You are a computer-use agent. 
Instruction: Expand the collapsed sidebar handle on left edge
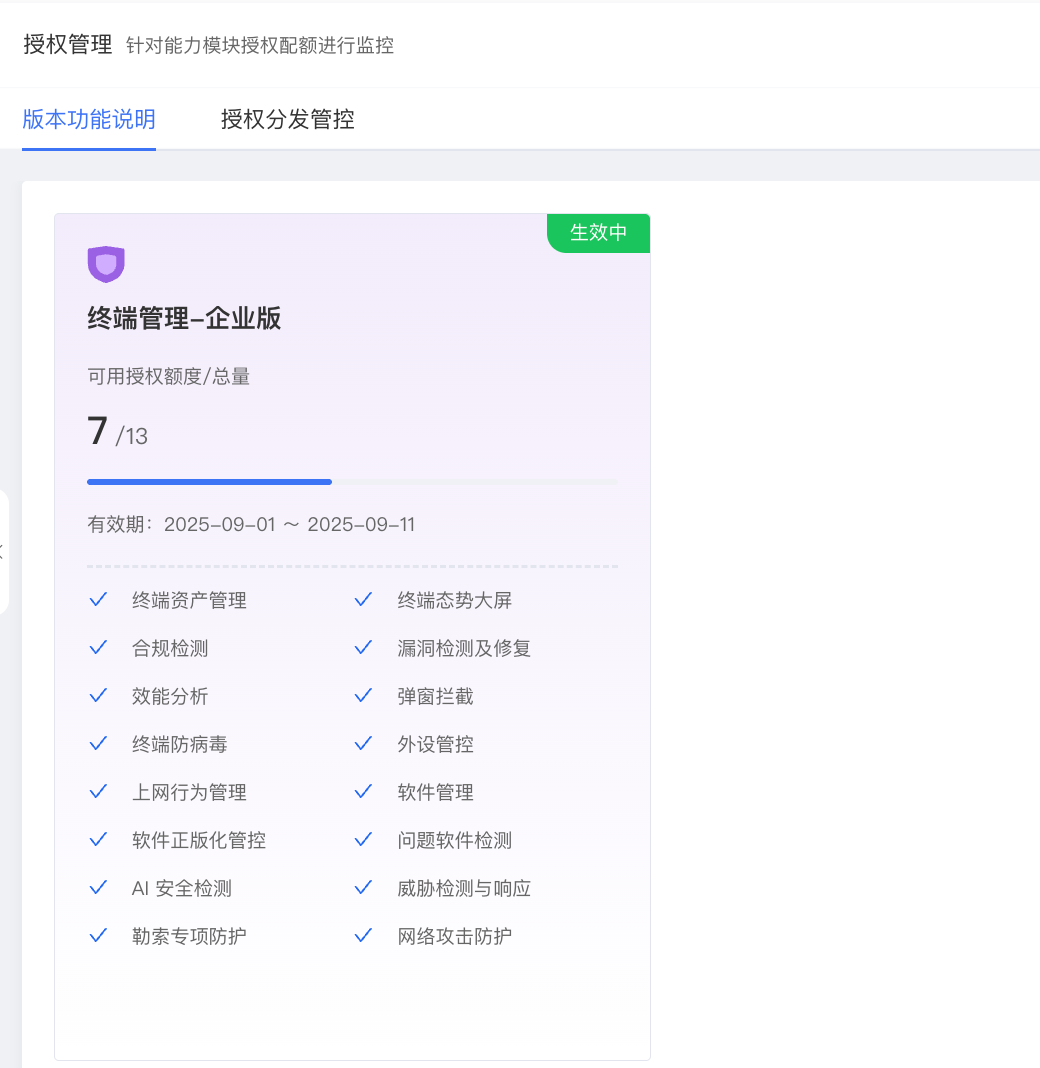[3, 551]
